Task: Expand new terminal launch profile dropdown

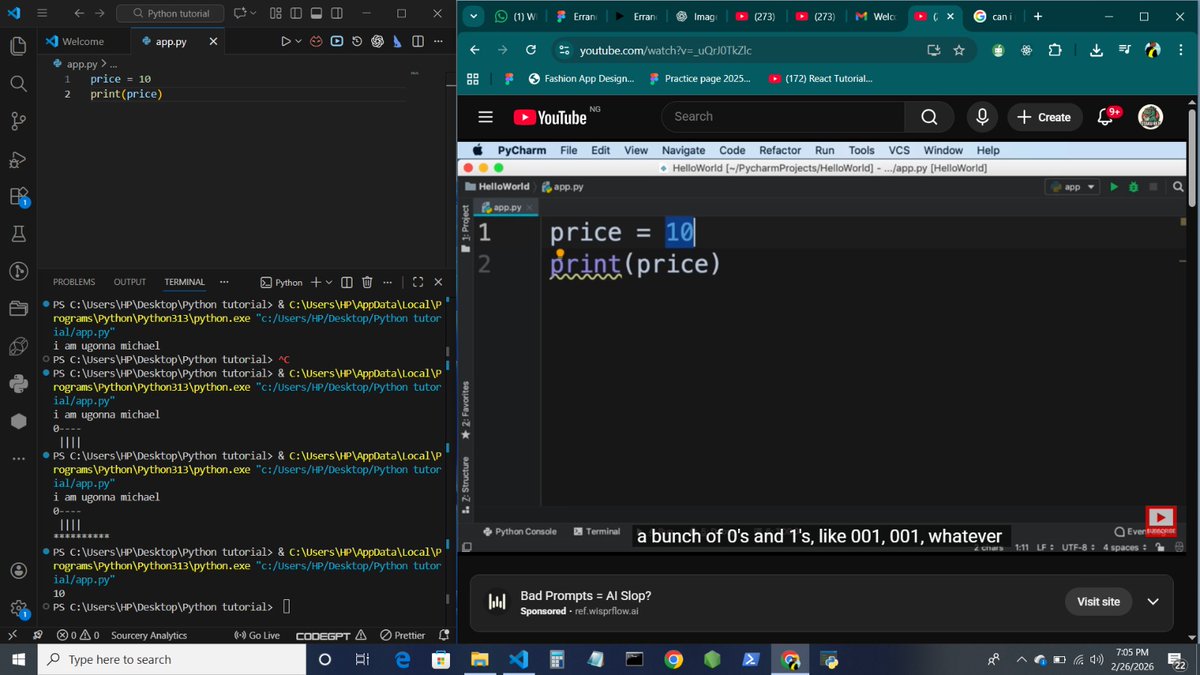Action: [x=328, y=282]
